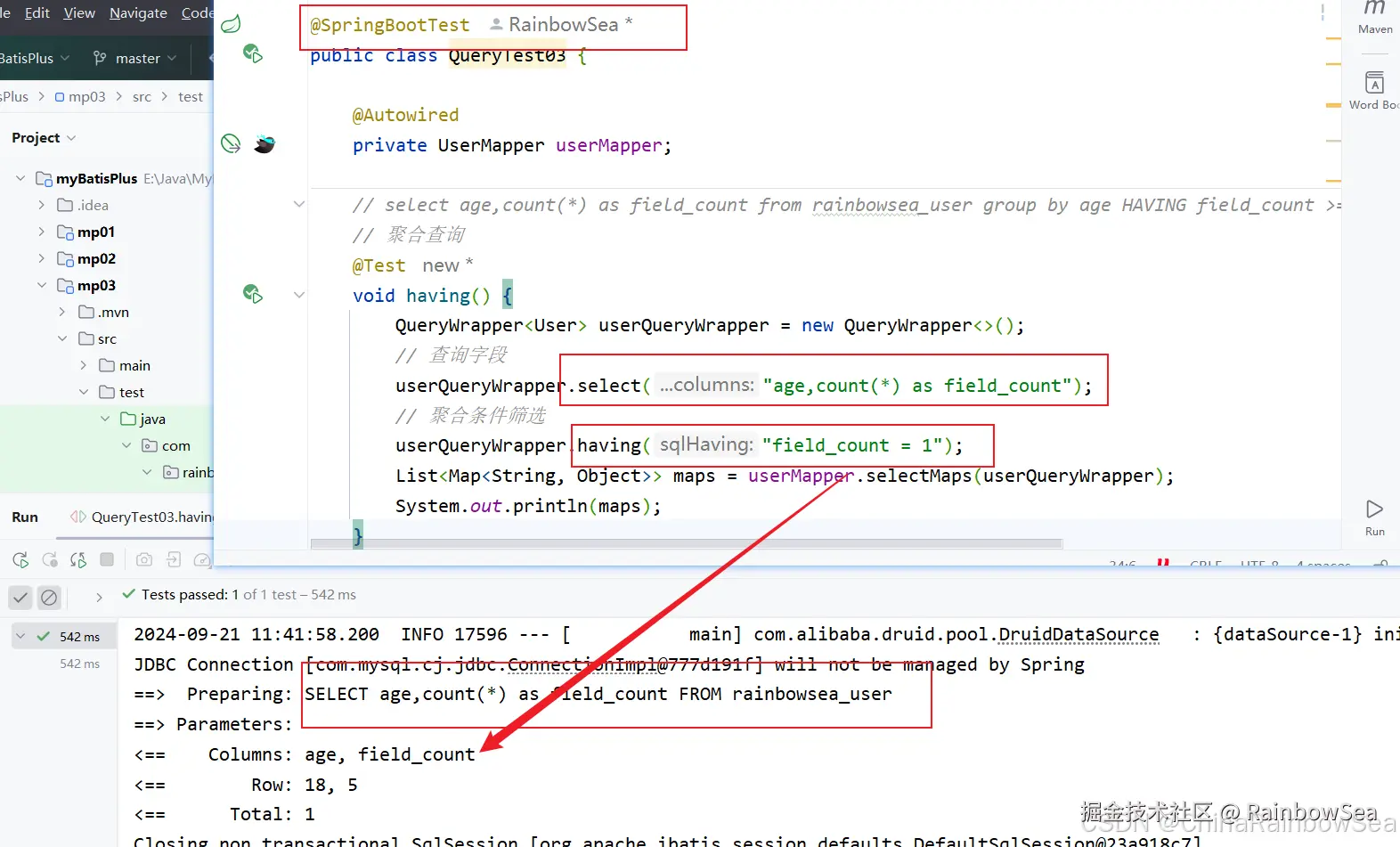Click the git branch icon next to master
The image size is (1400, 847).
(x=100, y=58)
